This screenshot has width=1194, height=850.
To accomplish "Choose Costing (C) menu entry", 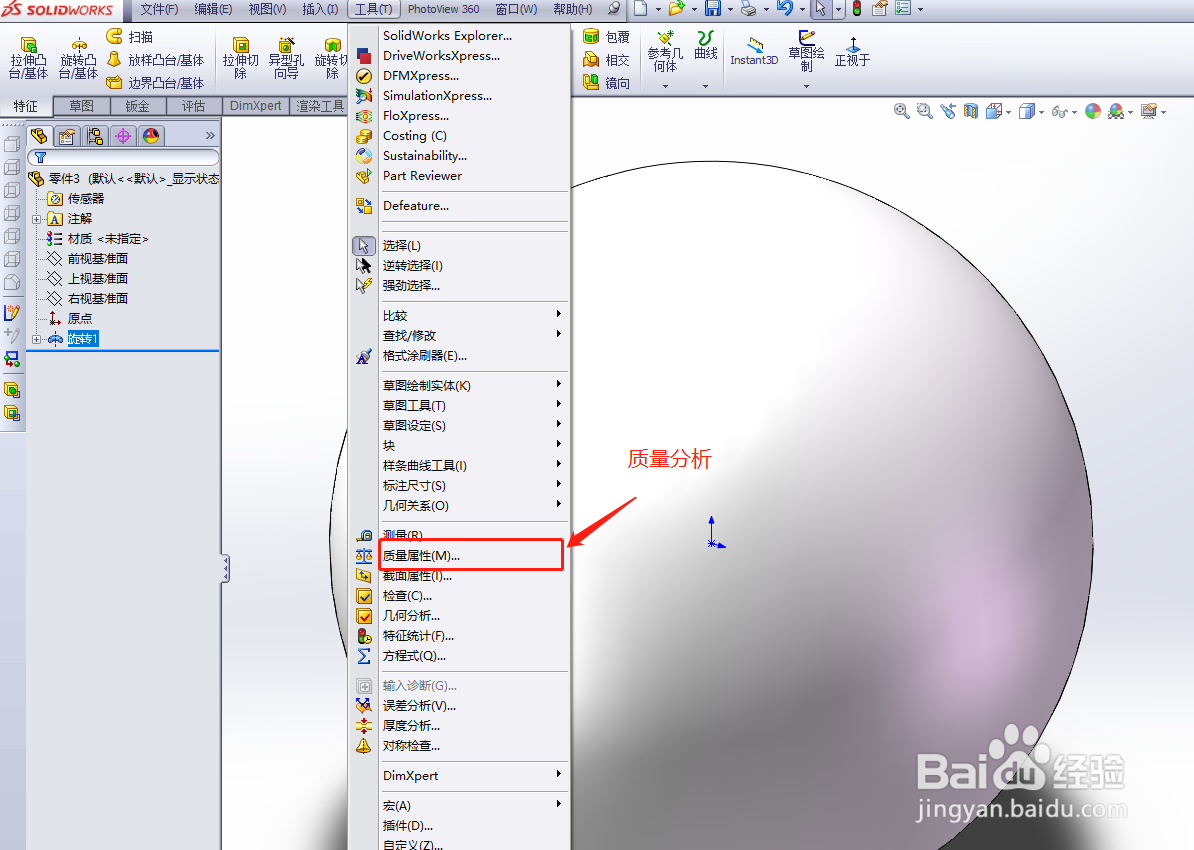I will coord(461,136).
